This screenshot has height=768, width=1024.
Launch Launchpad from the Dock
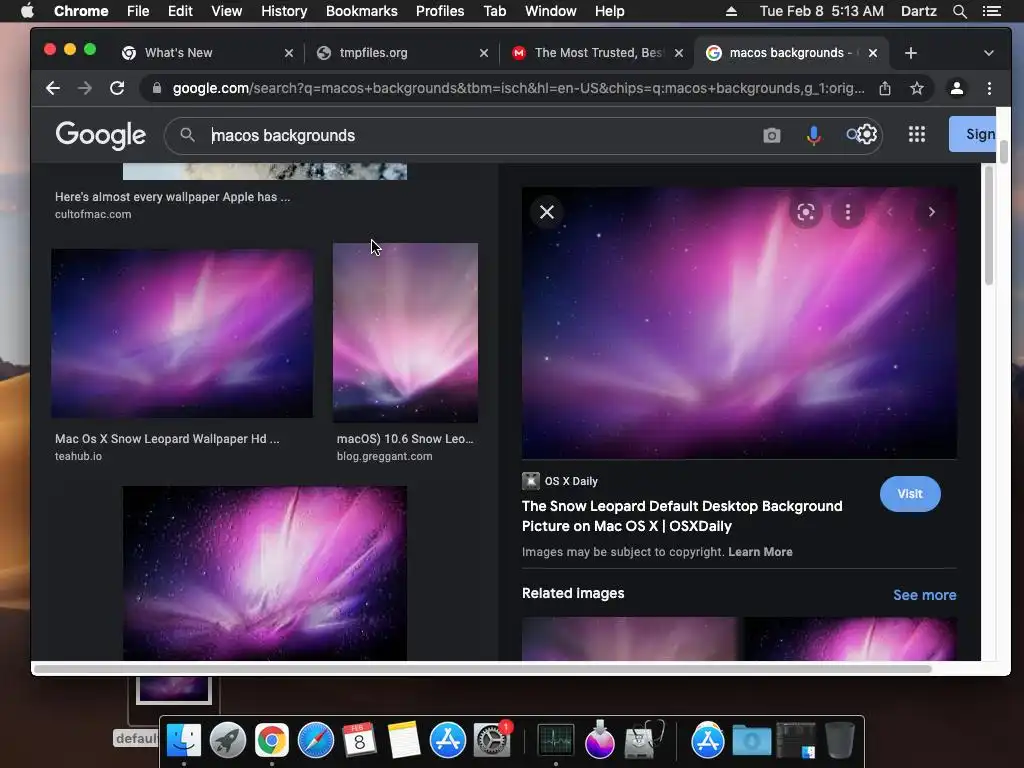pyautogui.click(x=228, y=740)
